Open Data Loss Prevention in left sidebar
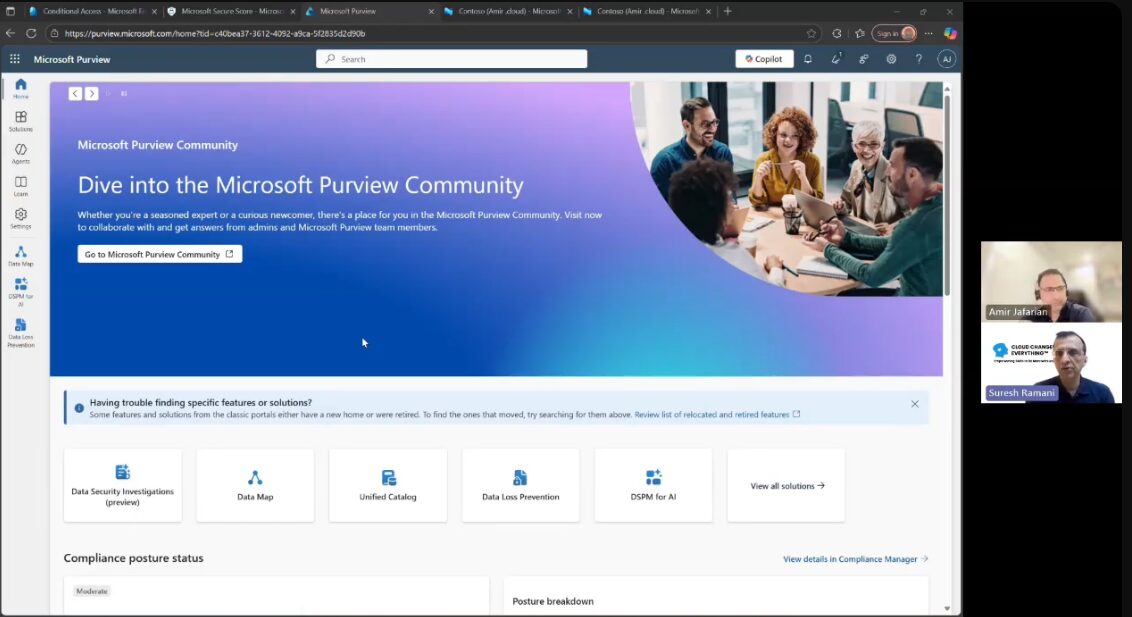 pos(20,329)
